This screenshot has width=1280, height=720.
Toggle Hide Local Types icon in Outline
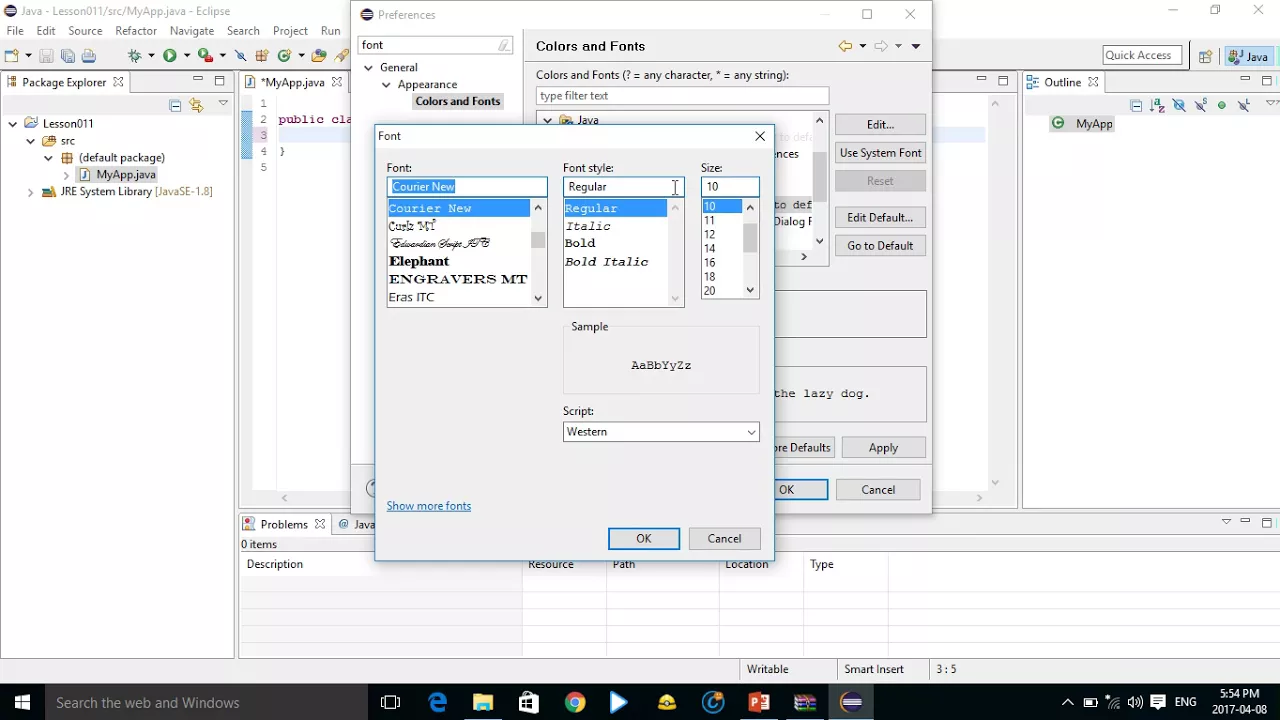point(1244,105)
